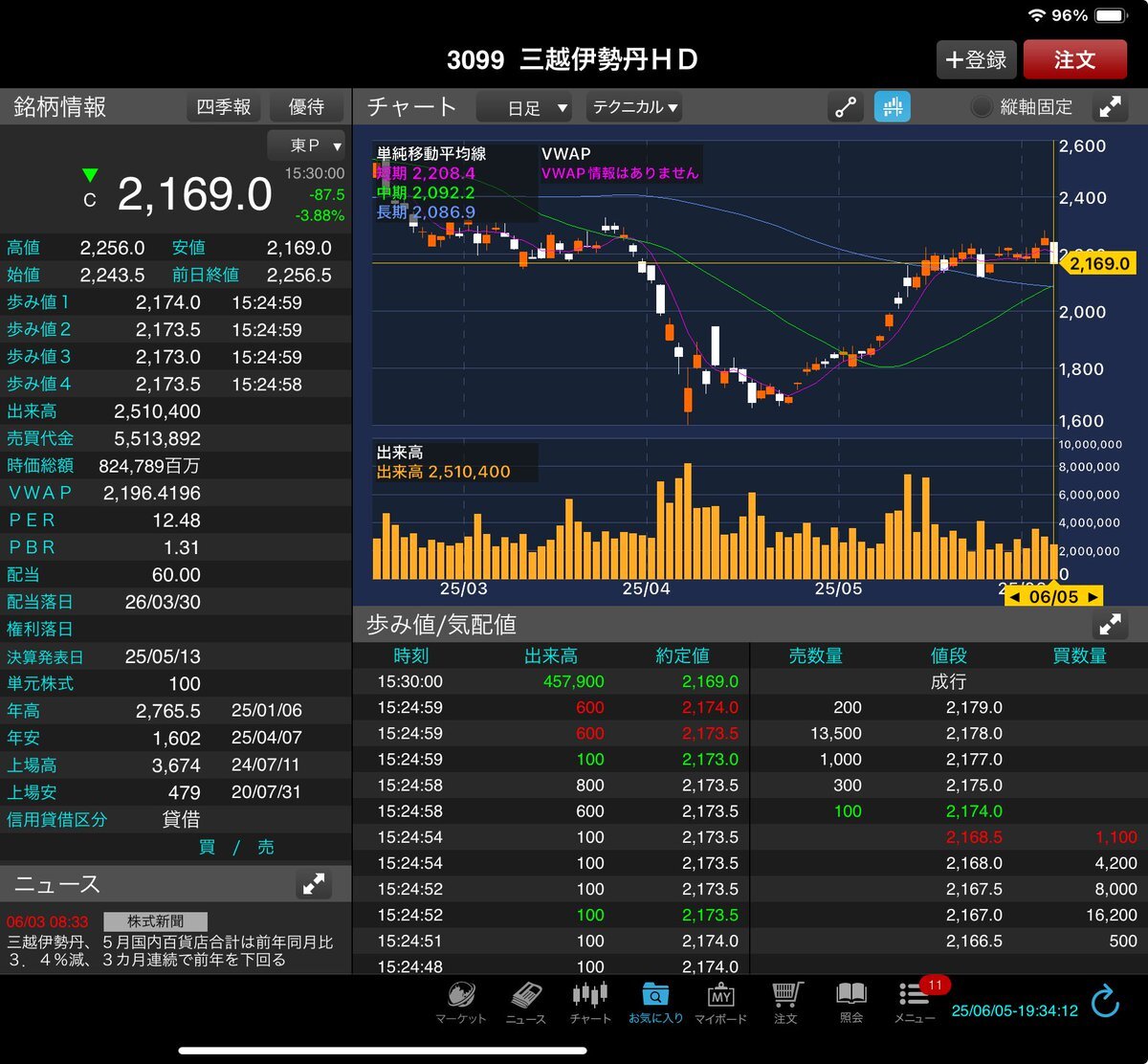Step chart date back with left arrow
This screenshot has width=1148, height=1064.
(1013, 597)
